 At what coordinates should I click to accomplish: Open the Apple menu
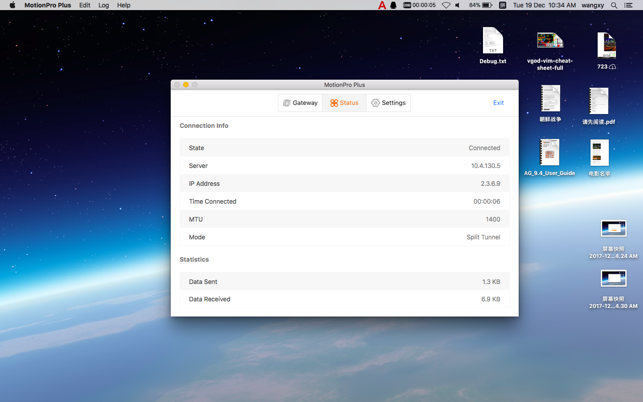pyautogui.click(x=12, y=5)
